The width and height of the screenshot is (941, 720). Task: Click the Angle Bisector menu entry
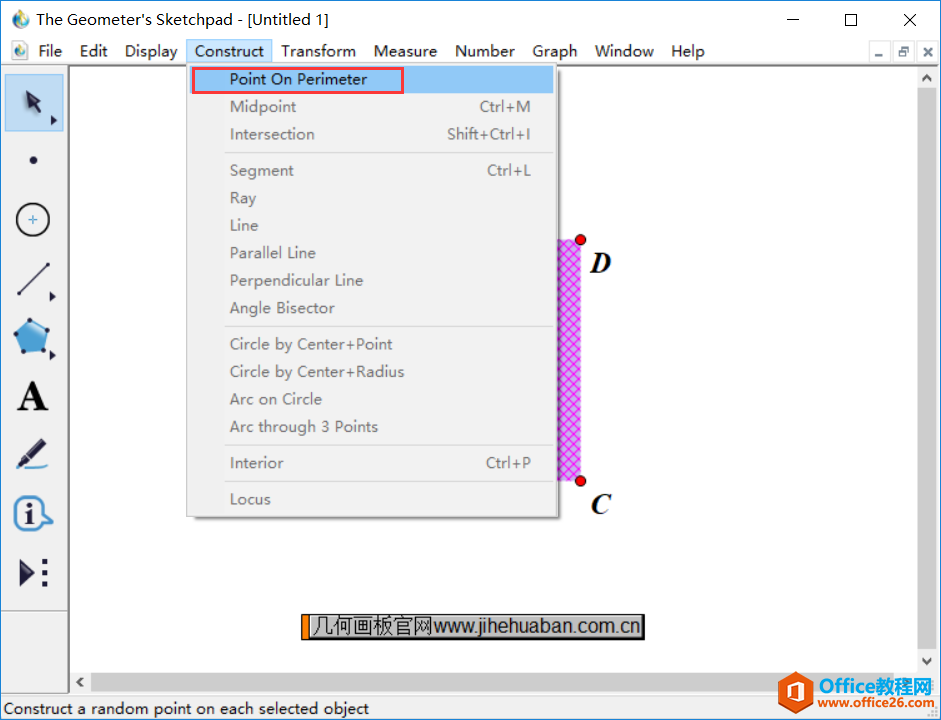click(372, 308)
